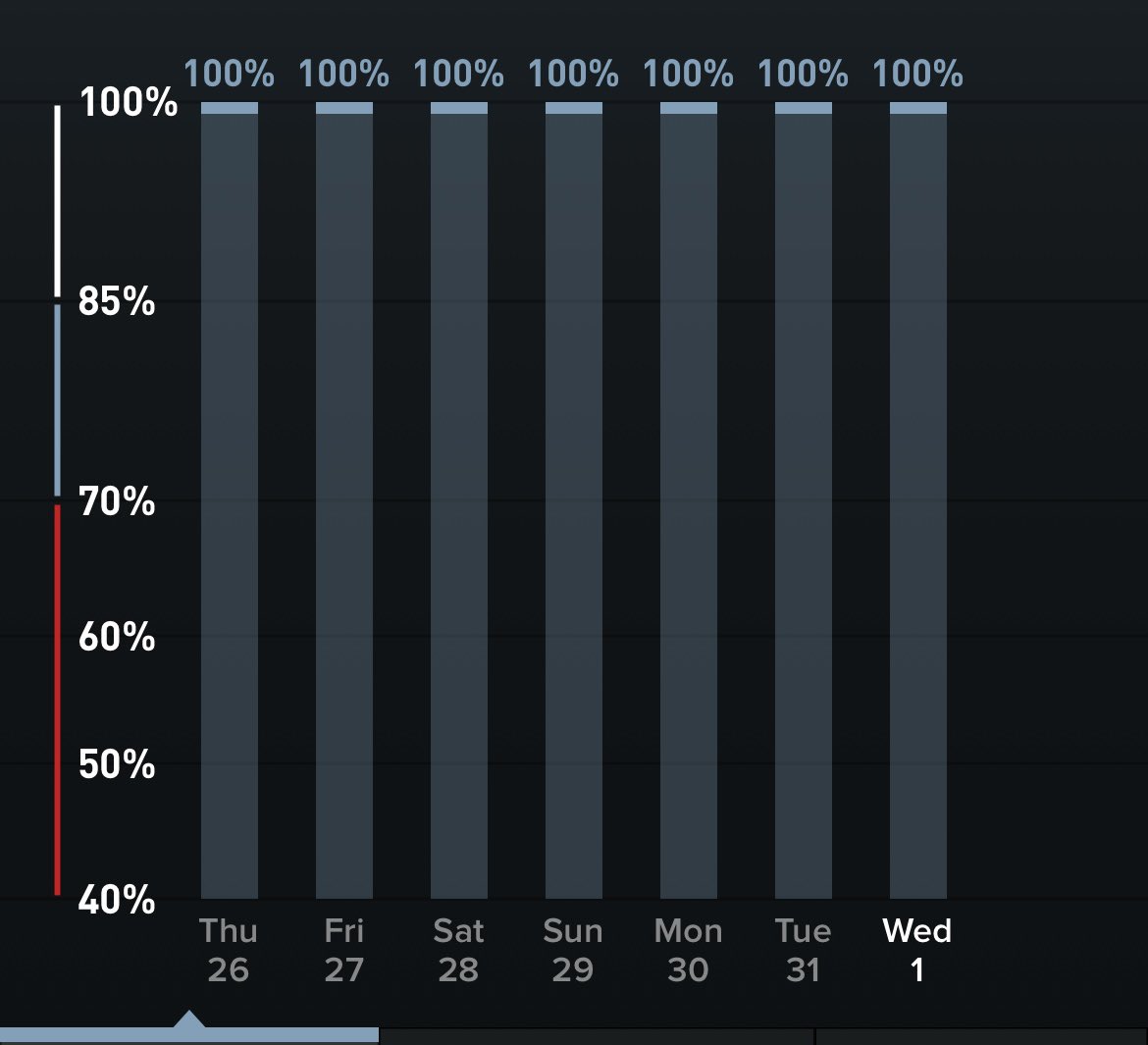Click the white top-range segment of the axis
The height and width of the screenshot is (1045, 1148).
(58, 200)
